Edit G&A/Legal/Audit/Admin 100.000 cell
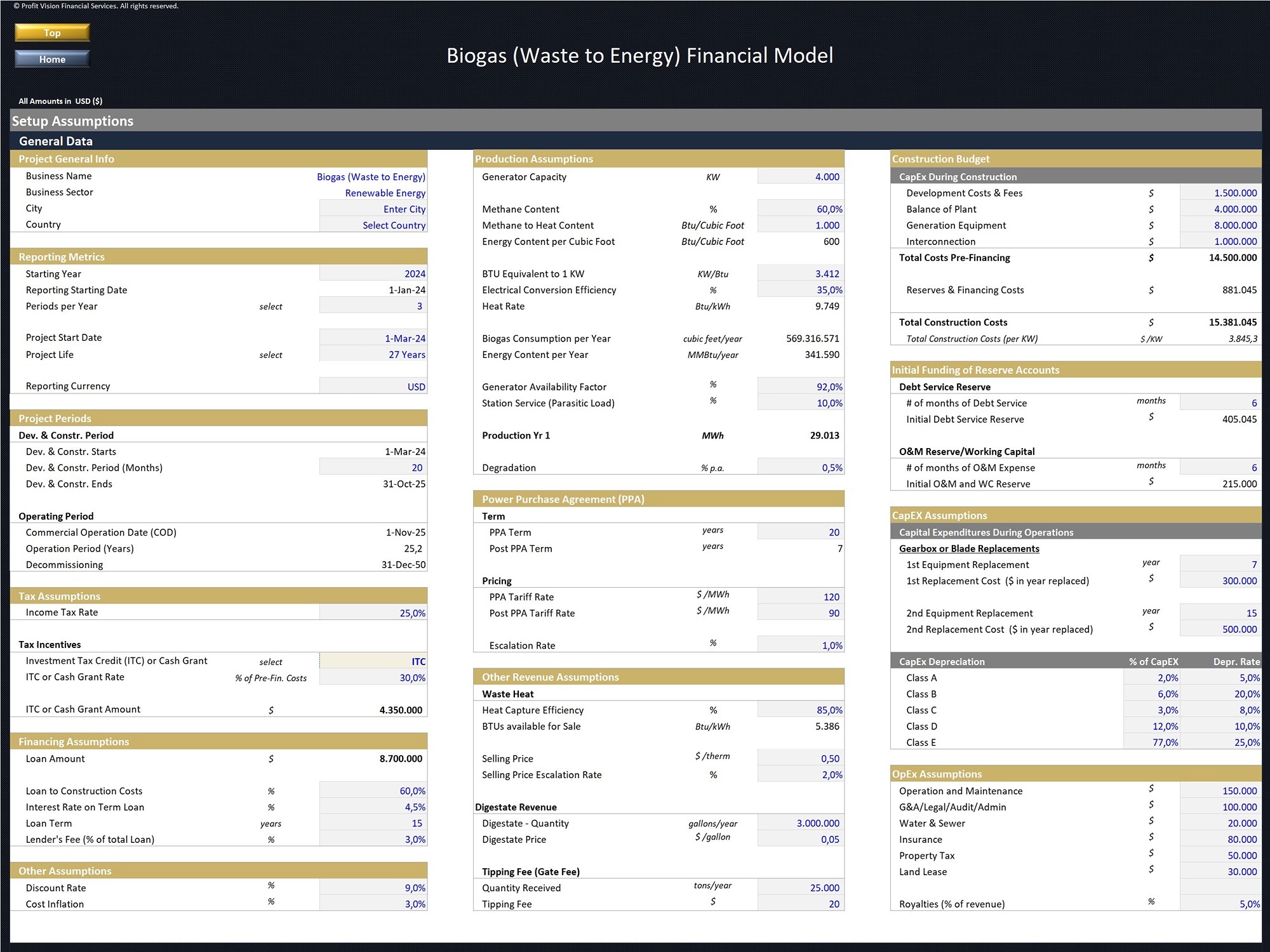 click(x=1220, y=807)
